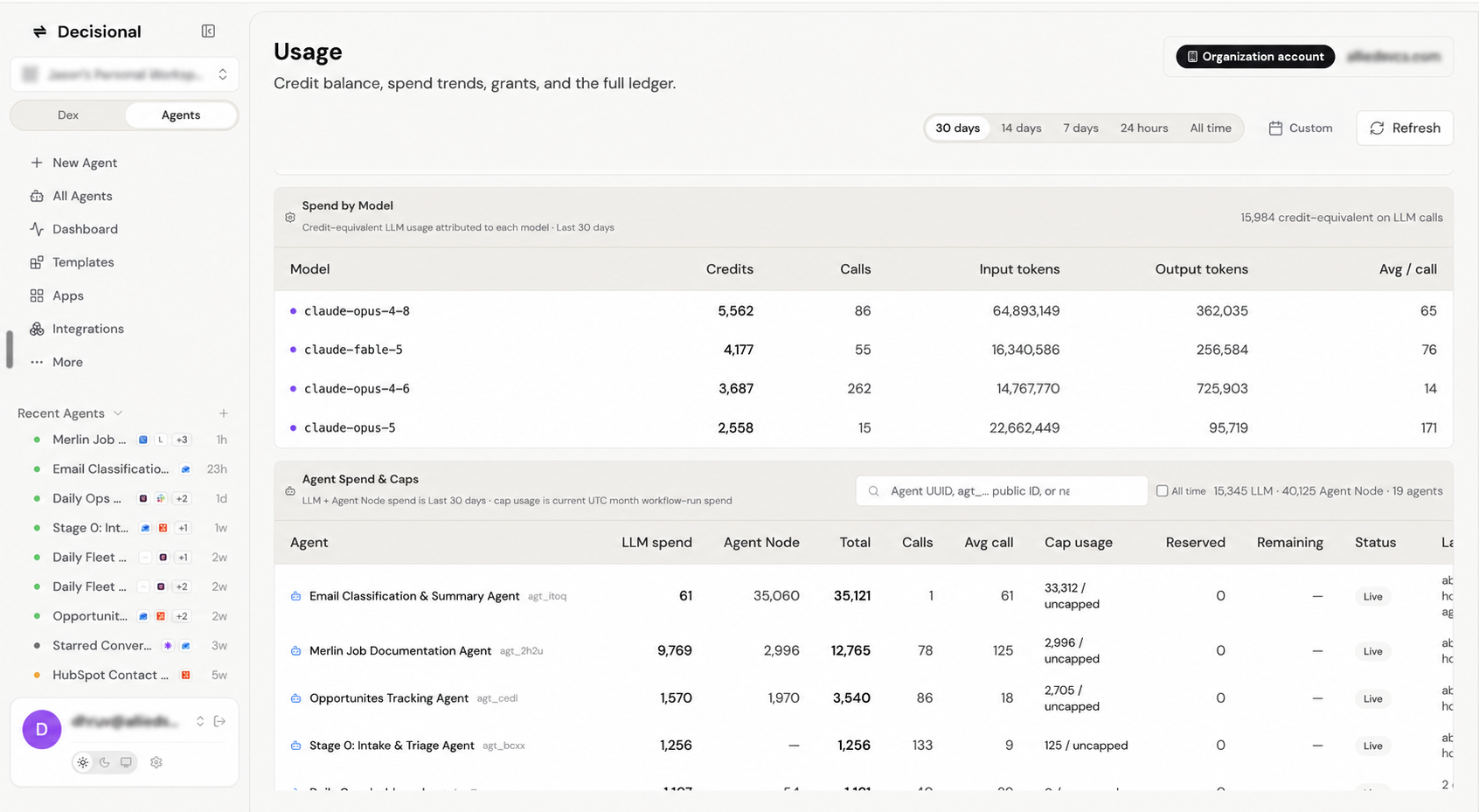1479x812 pixels.
Task: Click the integration icon beside Email Classification recent agent
Action: tap(185, 469)
